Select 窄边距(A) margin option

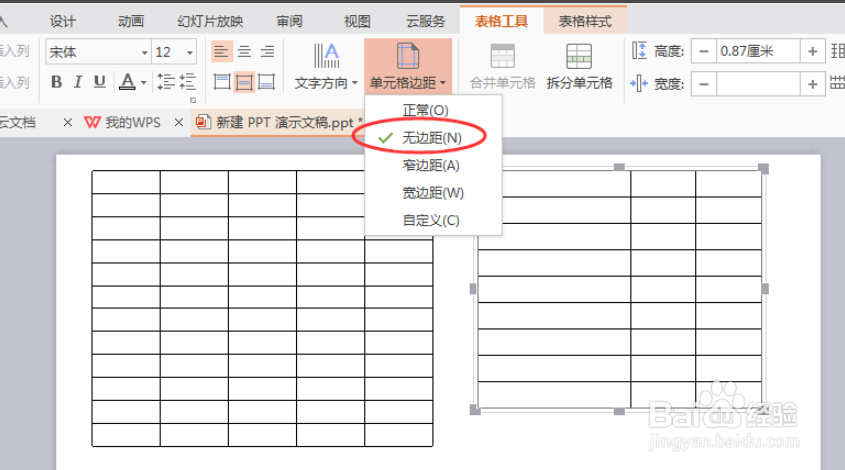[433, 165]
